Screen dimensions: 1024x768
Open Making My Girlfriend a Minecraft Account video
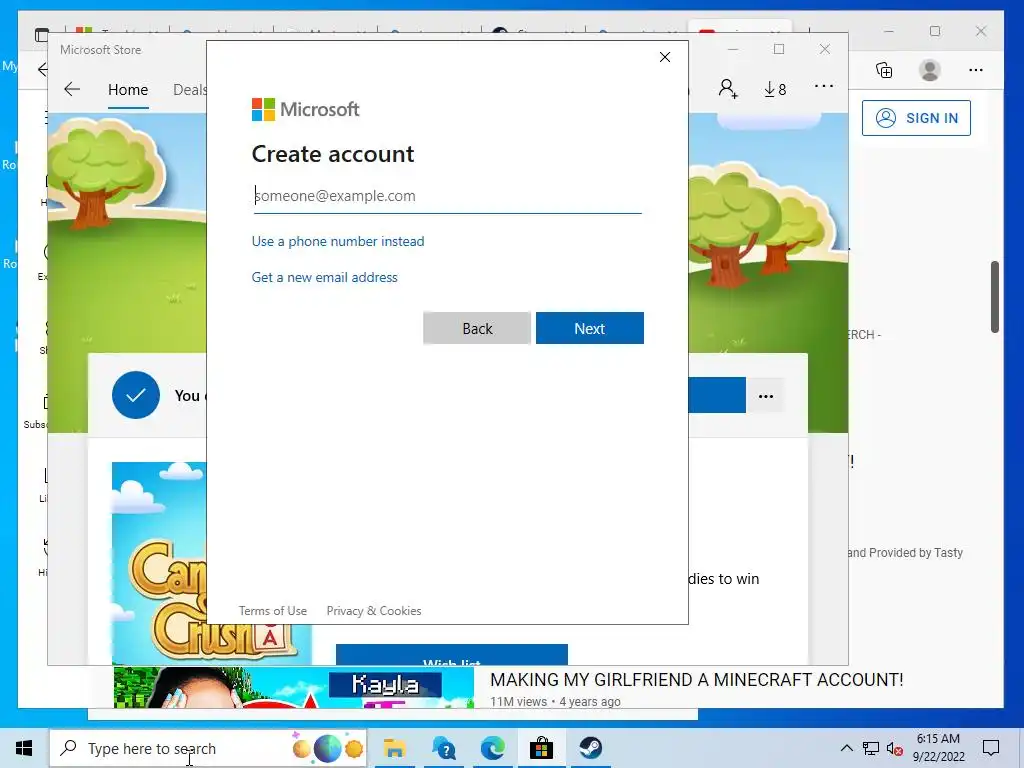tap(696, 680)
